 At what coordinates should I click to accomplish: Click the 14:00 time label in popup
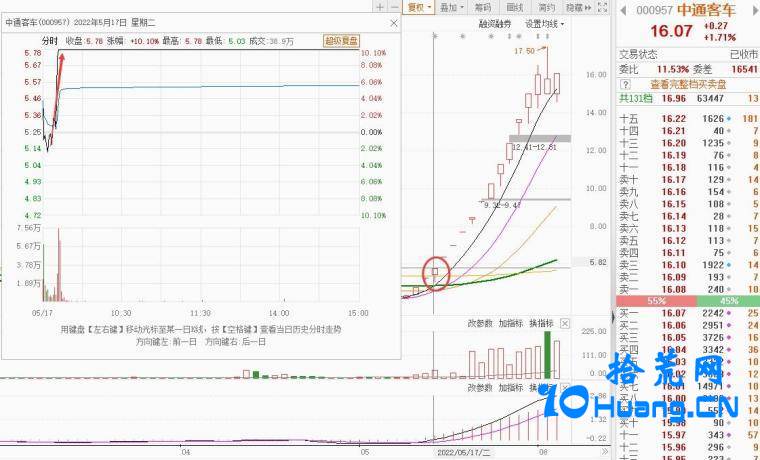point(279,314)
